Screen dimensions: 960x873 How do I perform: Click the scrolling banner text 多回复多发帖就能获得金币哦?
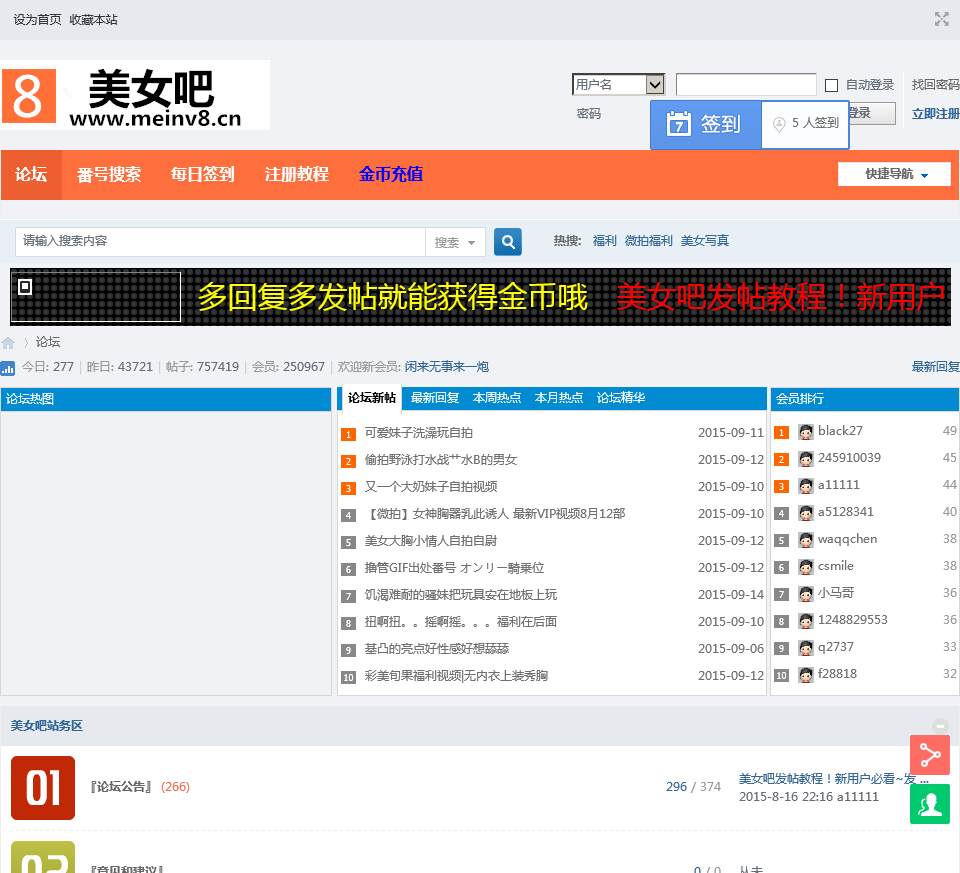pyautogui.click(x=393, y=297)
